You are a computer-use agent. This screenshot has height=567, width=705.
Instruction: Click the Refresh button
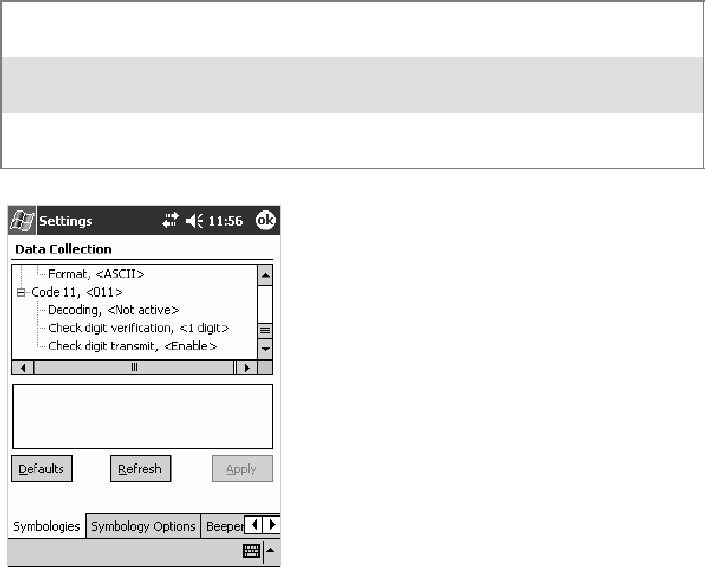[141, 469]
